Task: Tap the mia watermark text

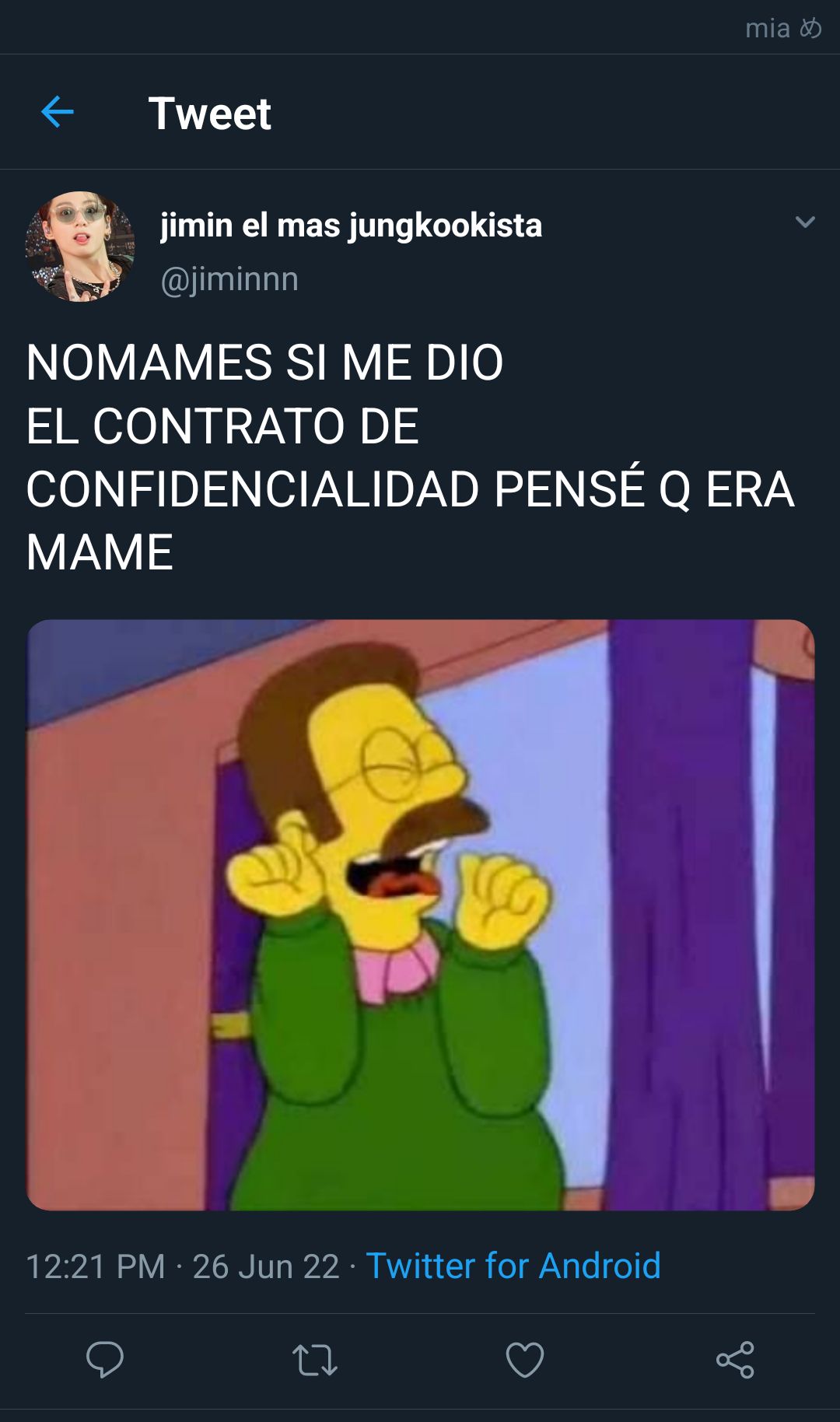Action: [767, 28]
